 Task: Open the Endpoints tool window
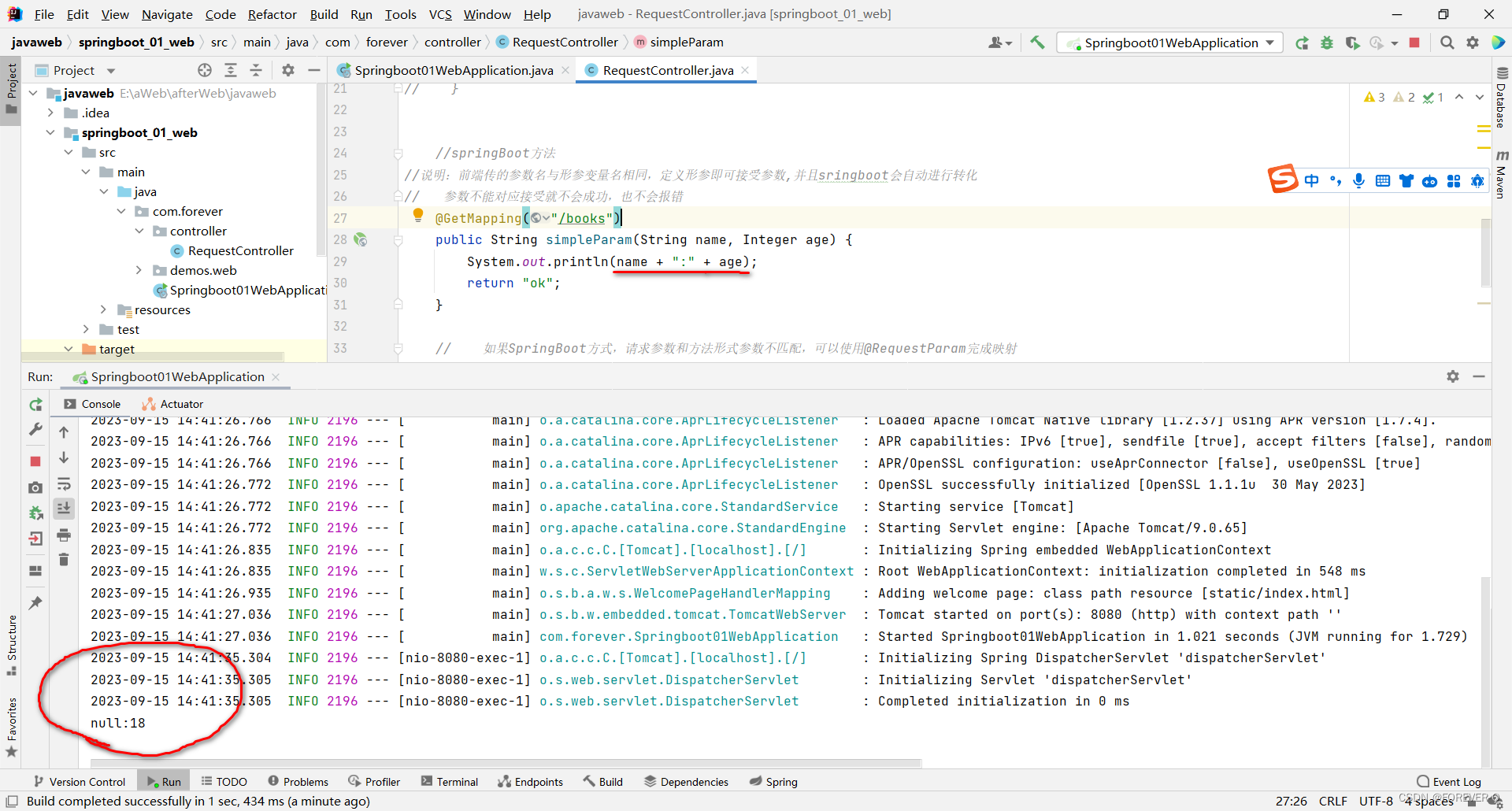(531, 781)
